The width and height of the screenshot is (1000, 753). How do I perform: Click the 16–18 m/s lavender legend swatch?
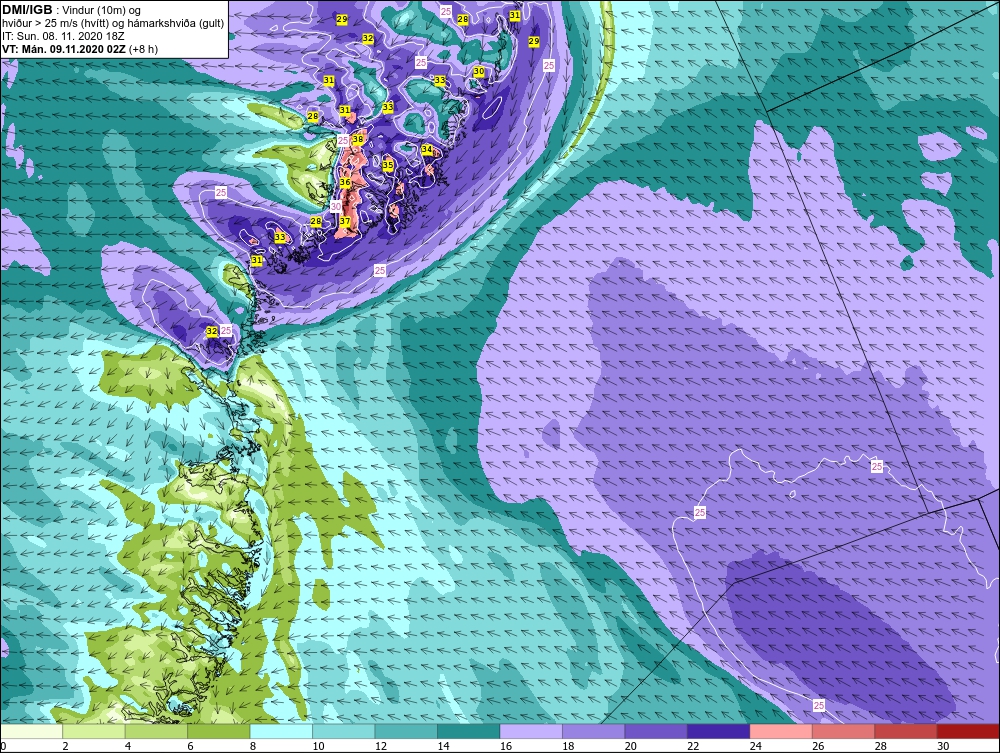tap(531, 731)
